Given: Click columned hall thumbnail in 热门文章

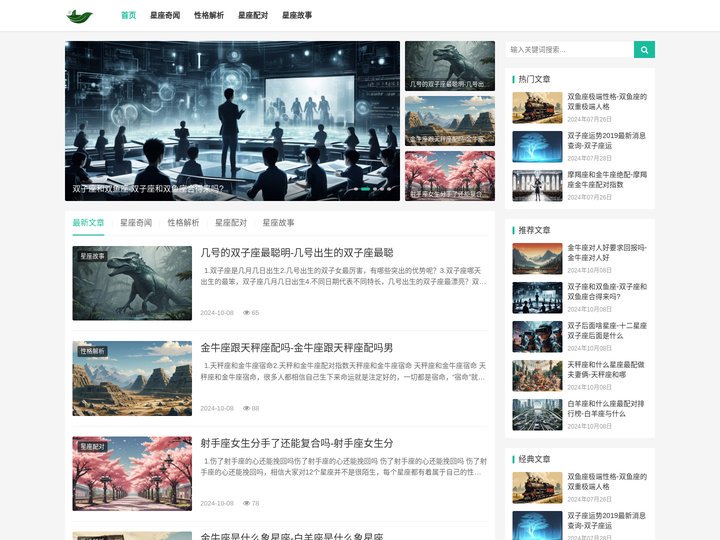Looking at the screenshot, I should coord(537,186).
